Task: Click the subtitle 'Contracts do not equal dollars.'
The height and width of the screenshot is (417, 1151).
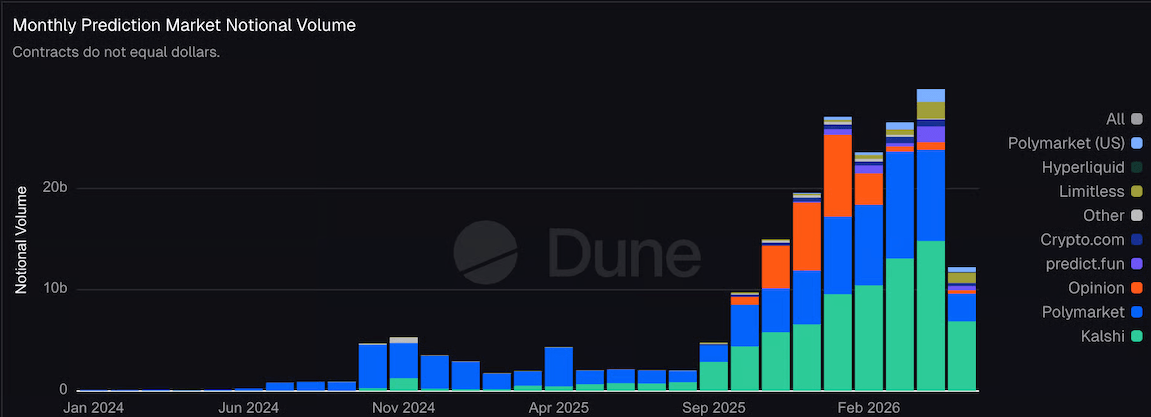Action: point(116,53)
